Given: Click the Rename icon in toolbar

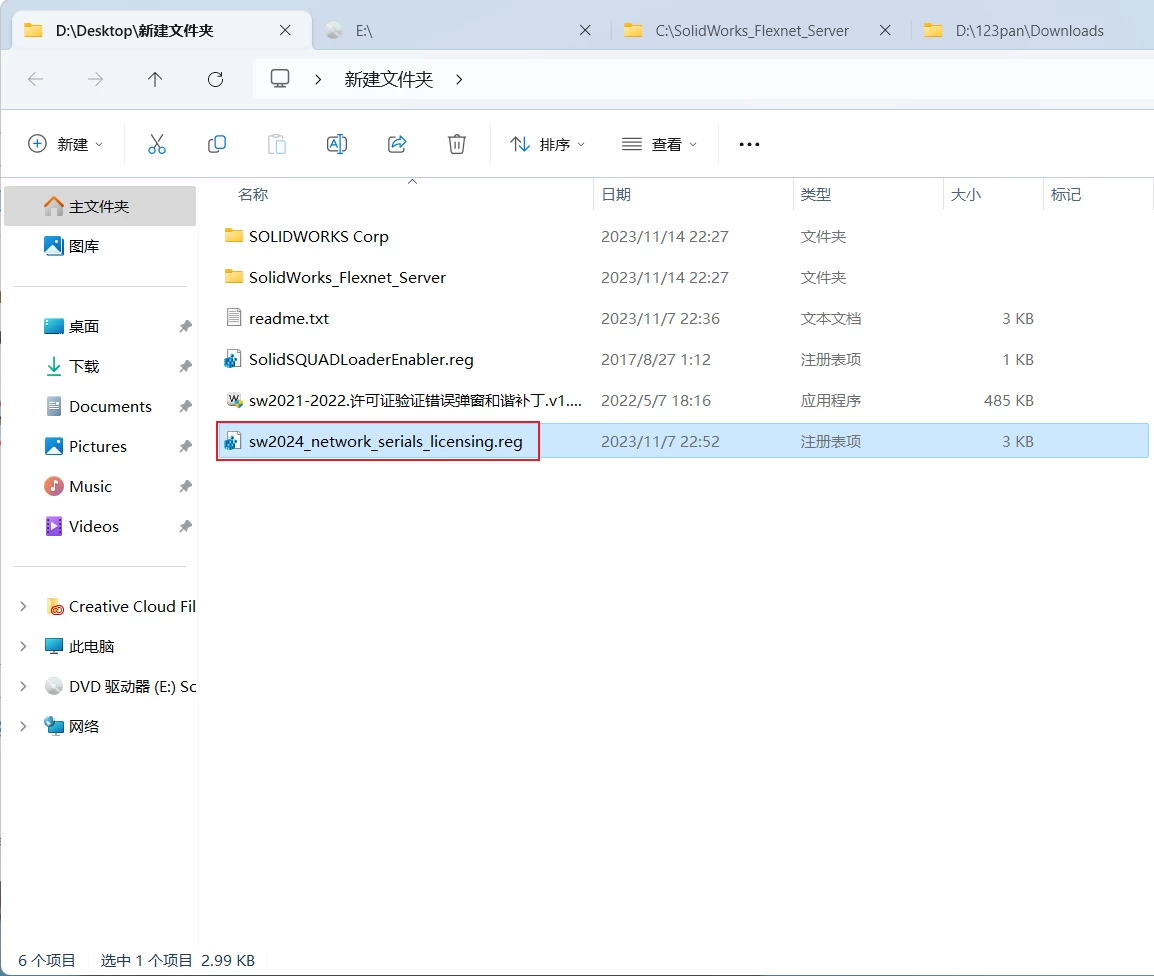Looking at the screenshot, I should click(337, 144).
